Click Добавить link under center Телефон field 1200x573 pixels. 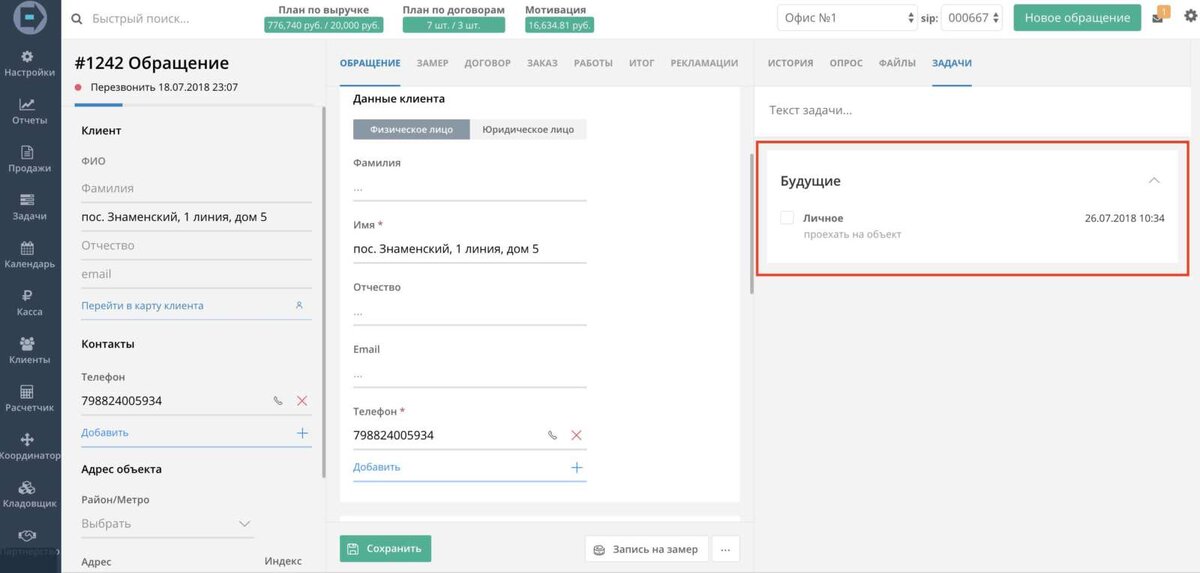pyautogui.click(x=377, y=467)
